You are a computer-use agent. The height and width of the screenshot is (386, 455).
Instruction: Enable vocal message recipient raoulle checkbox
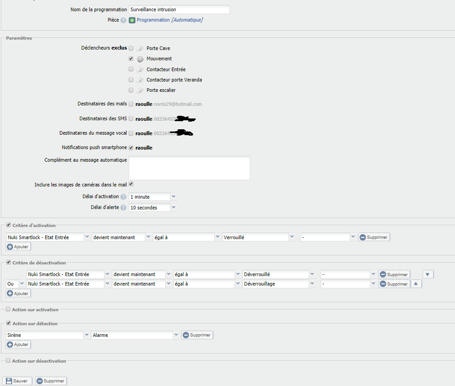[x=131, y=133]
